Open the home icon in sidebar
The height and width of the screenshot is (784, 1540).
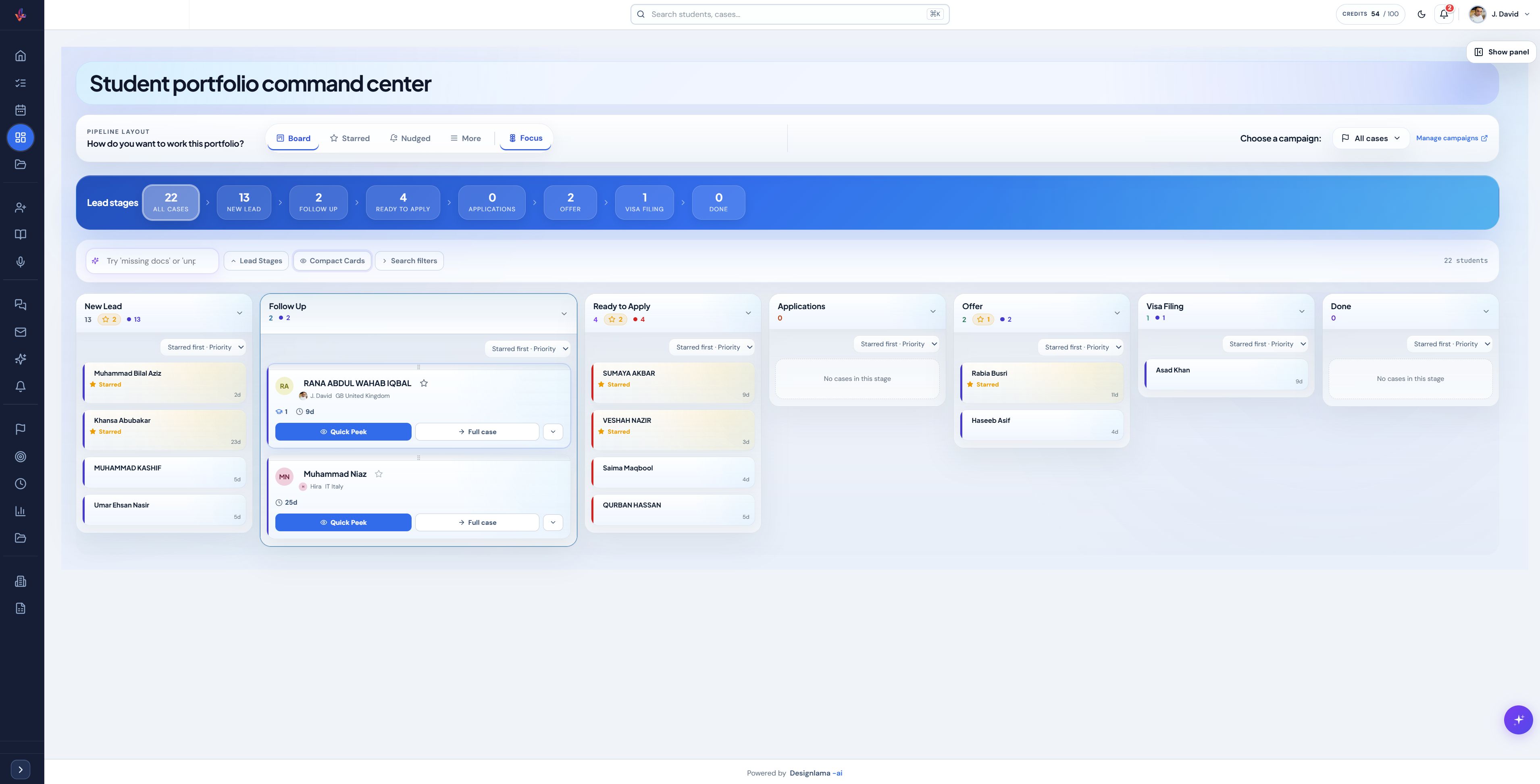20,56
